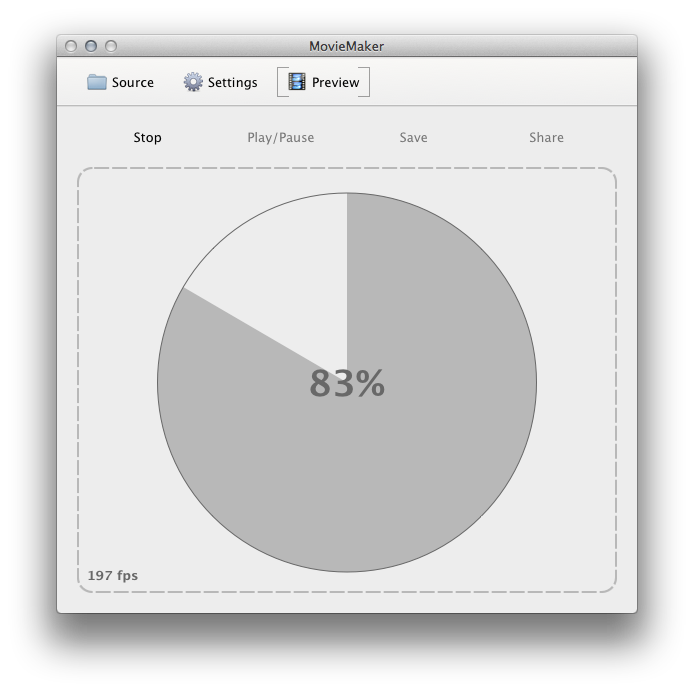Click the 83% progress pie chart
Viewport: 694px width, 692px height.
point(347,383)
